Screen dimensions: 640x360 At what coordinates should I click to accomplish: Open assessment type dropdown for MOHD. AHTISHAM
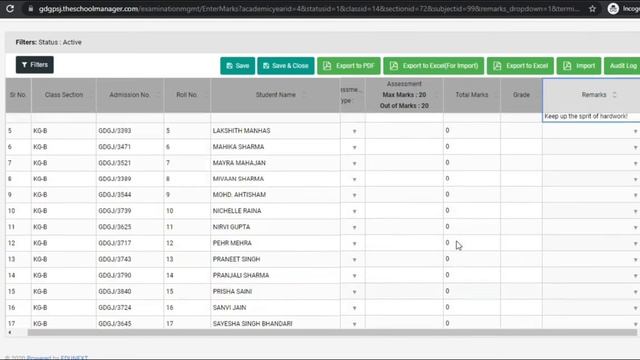coord(354,196)
